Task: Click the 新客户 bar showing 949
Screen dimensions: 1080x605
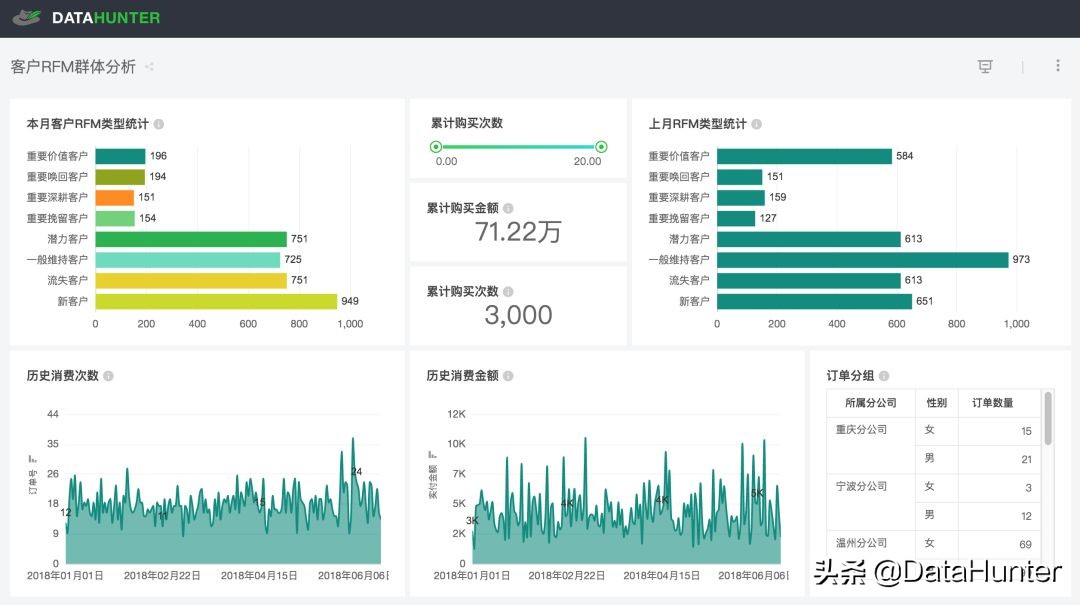Action: point(216,301)
